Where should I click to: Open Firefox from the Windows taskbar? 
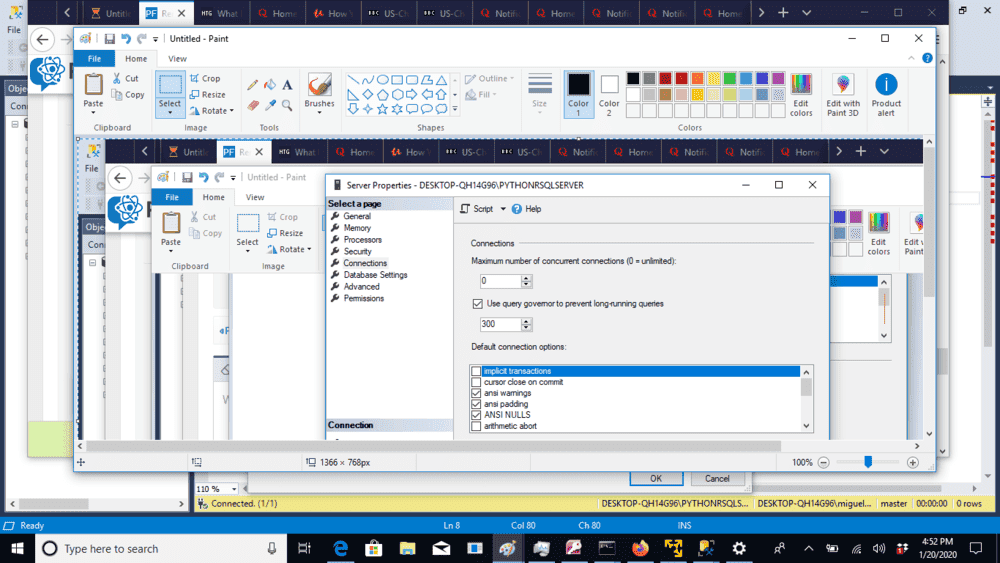tap(640, 548)
